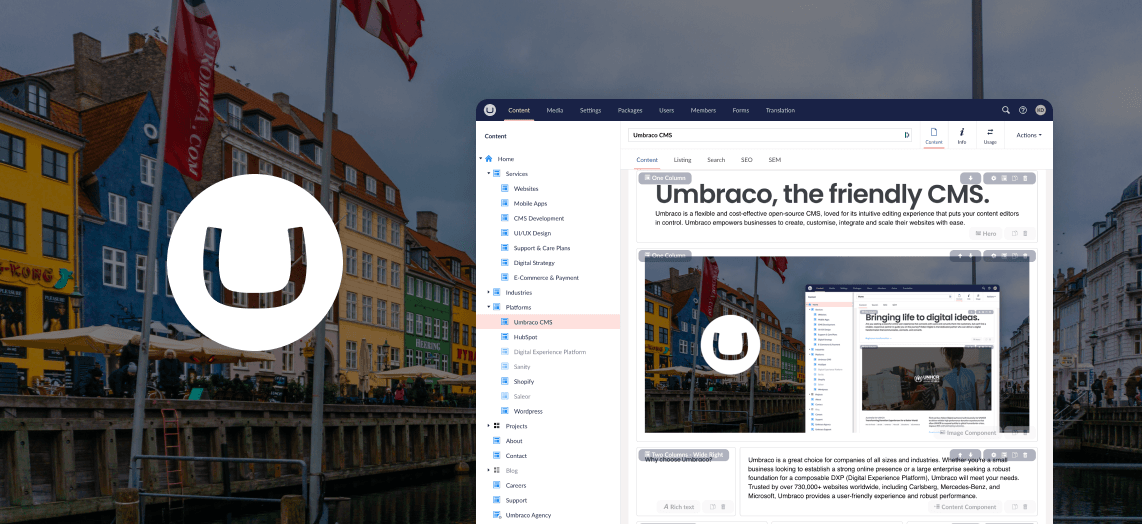1142x524 pixels.
Task: Copy the Hero block
Action: [1014, 233]
